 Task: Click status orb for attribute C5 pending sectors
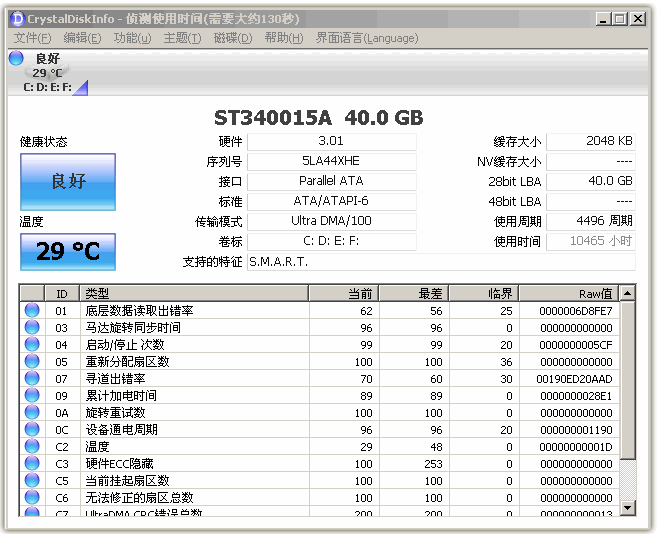32,481
